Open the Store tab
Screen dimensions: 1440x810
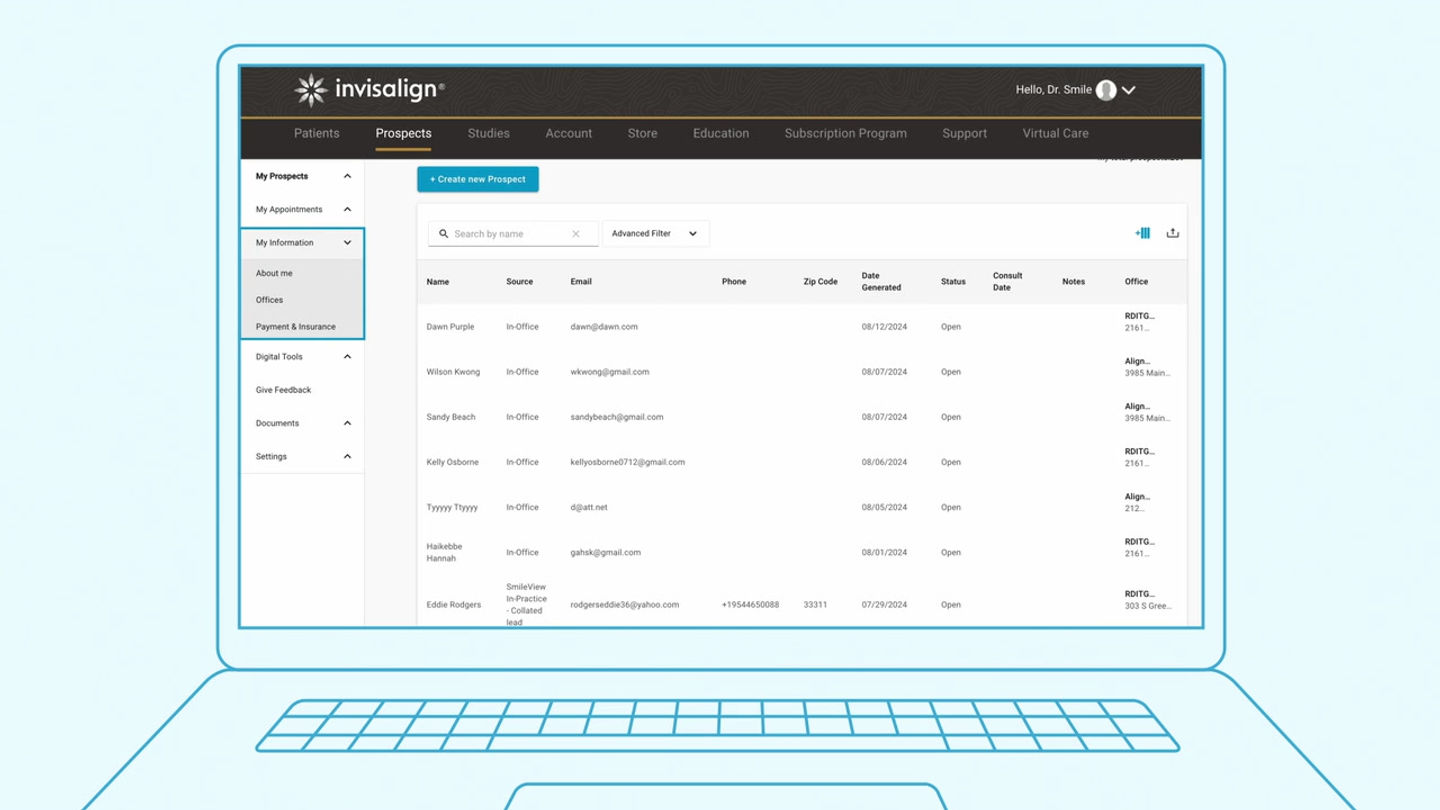click(x=643, y=133)
